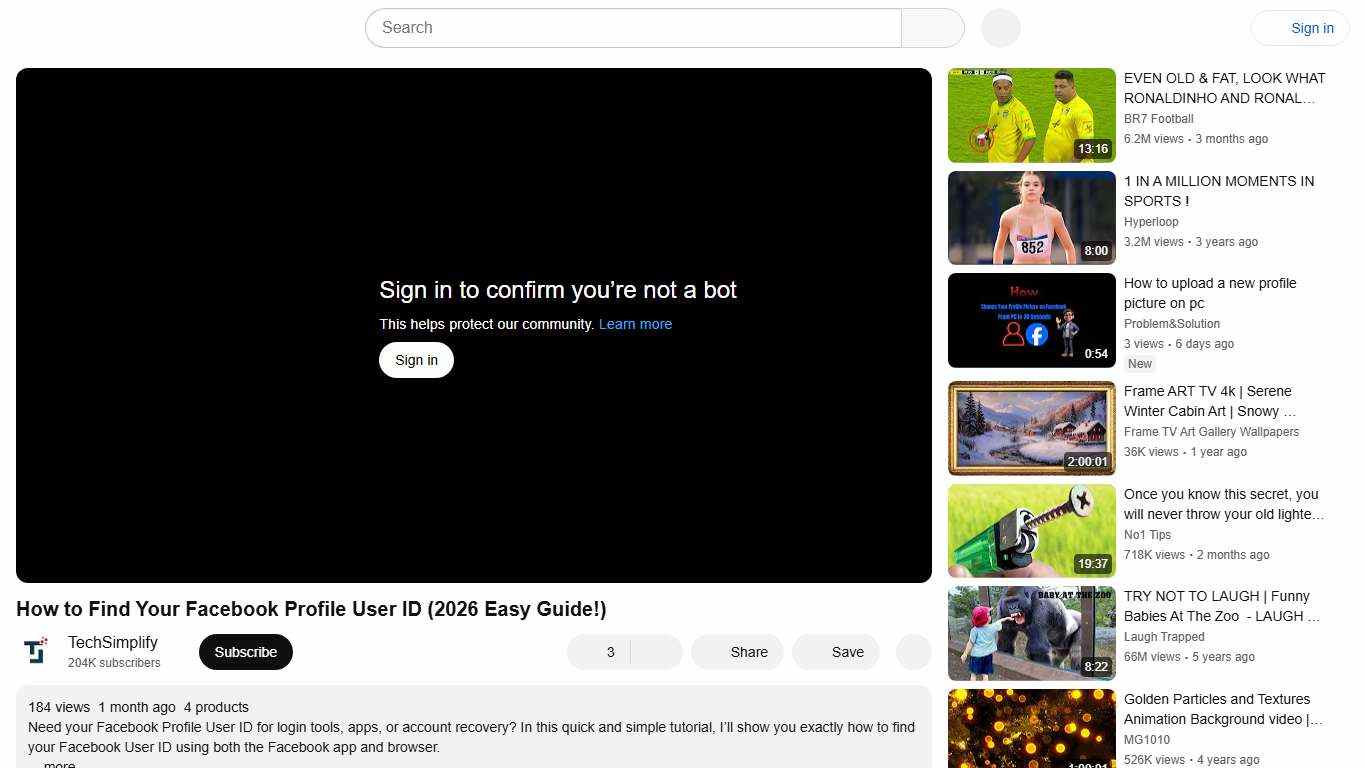The width and height of the screenshot is (1366, 768).
Task: Open "How to upload a new profile picture on pc"
Action: click(x=1031, y=320)
